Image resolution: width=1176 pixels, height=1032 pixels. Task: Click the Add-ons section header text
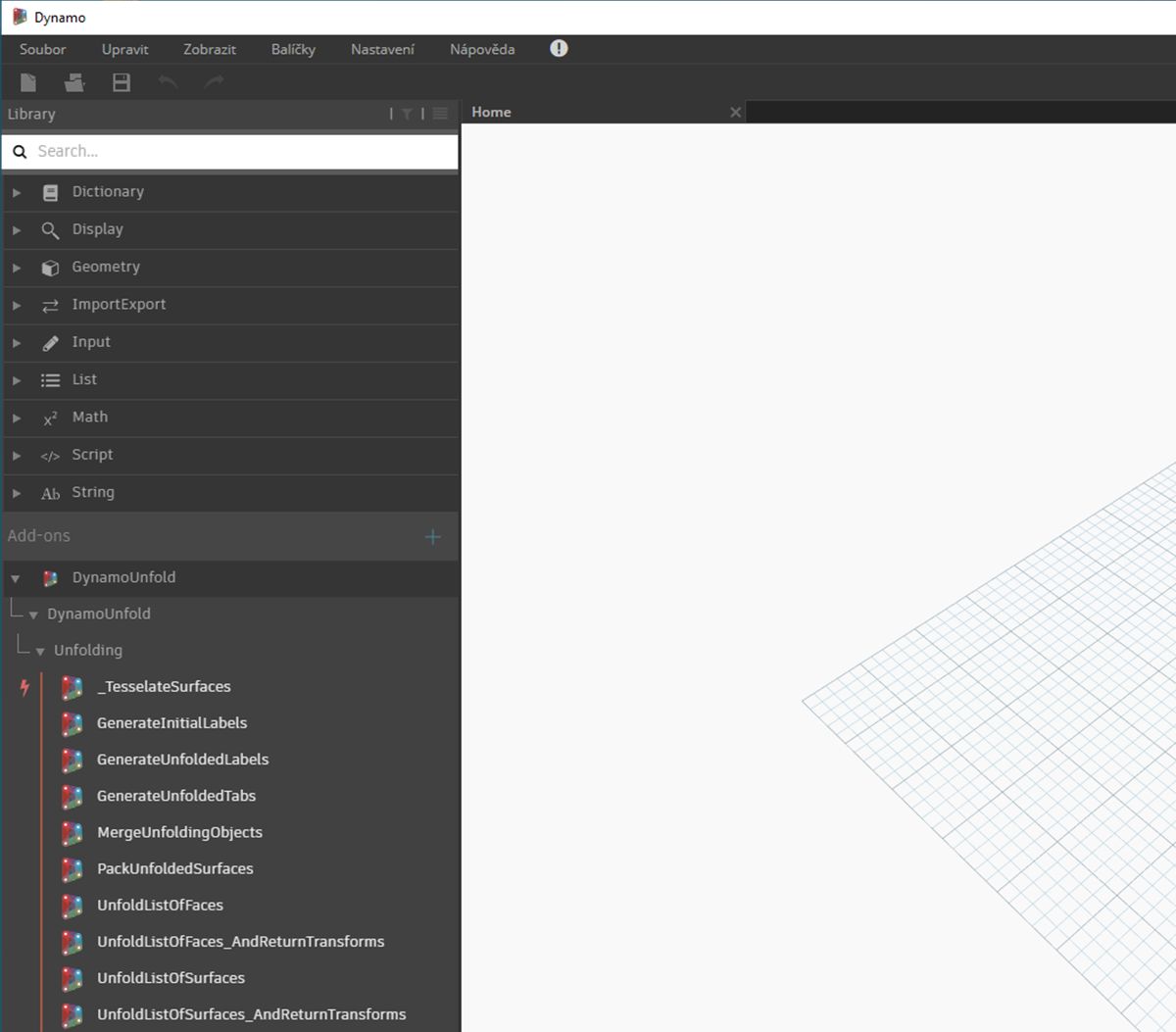[x=38, y=536]
